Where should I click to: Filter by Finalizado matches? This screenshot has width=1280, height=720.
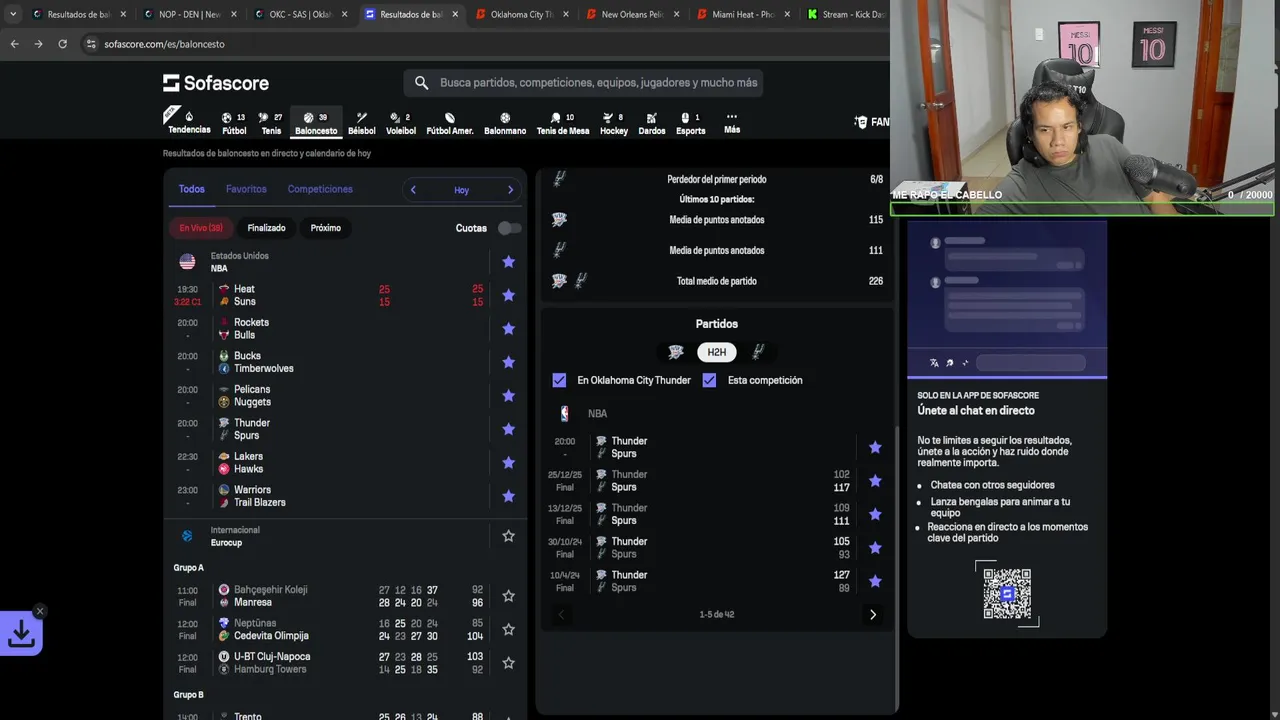(x=267, y=228)
